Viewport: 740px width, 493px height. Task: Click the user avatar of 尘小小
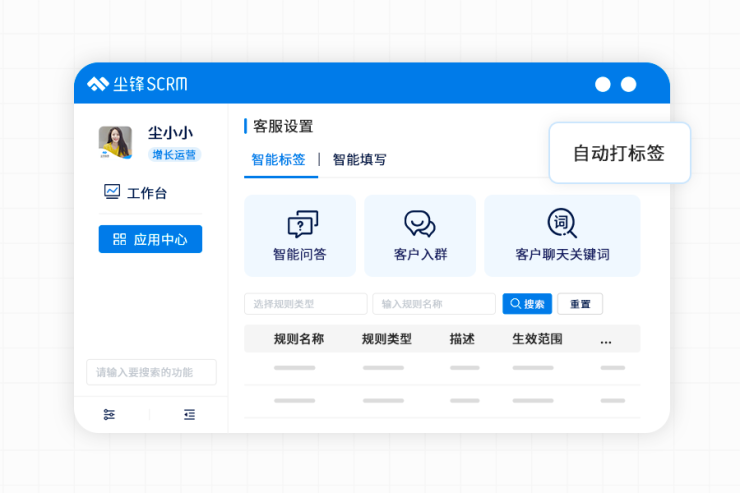click(115, 143)
